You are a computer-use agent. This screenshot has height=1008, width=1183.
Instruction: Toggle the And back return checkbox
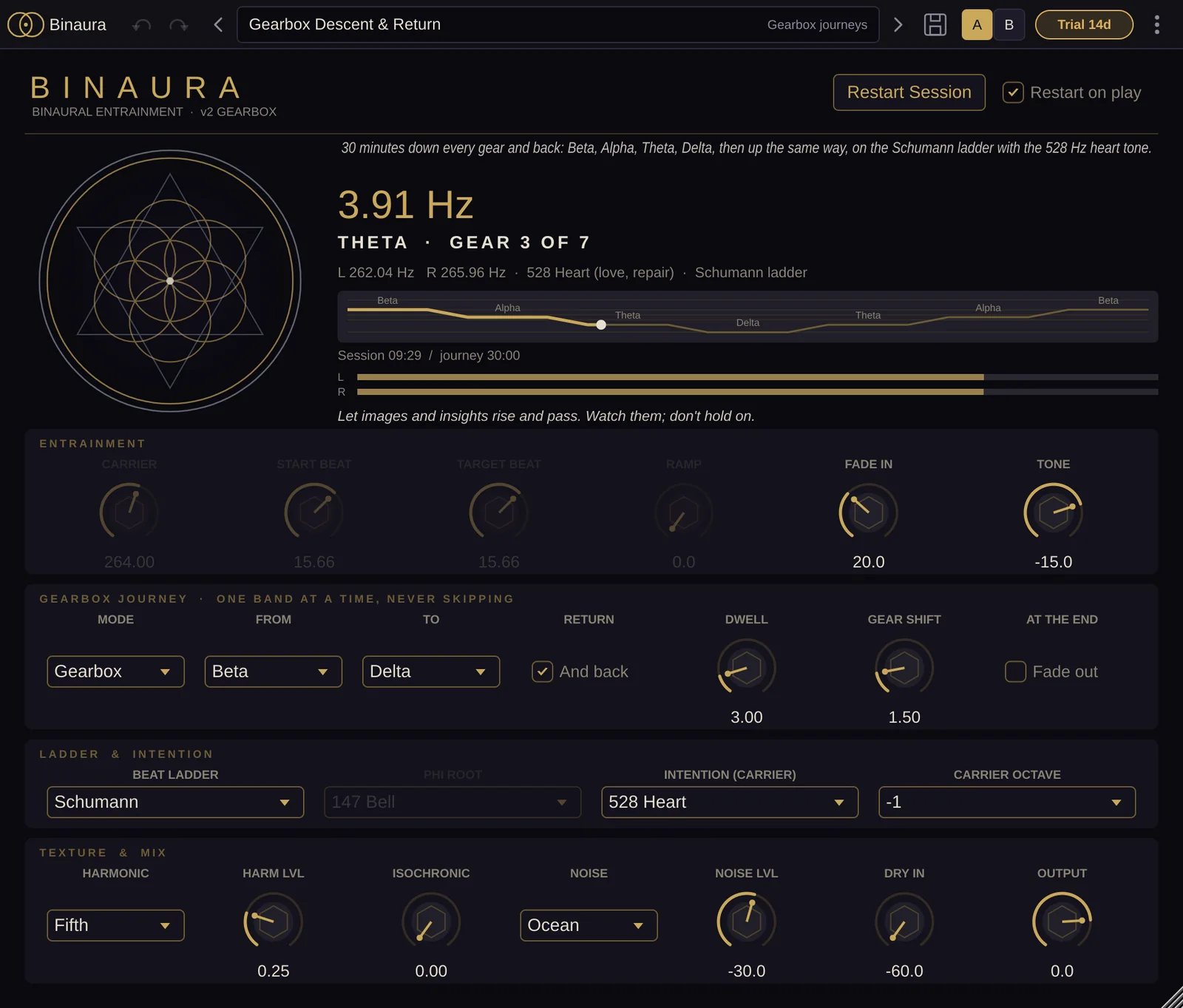(x=542, y=672)
